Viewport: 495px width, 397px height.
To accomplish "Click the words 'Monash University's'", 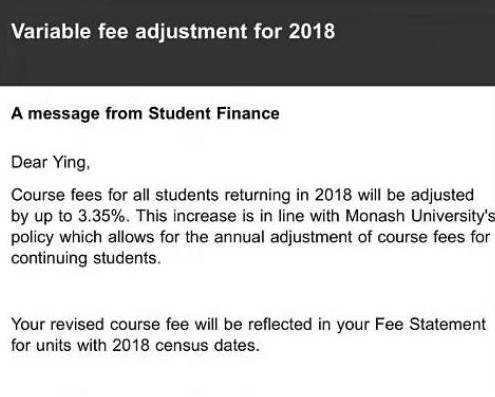I will click(x=420, y=216).
